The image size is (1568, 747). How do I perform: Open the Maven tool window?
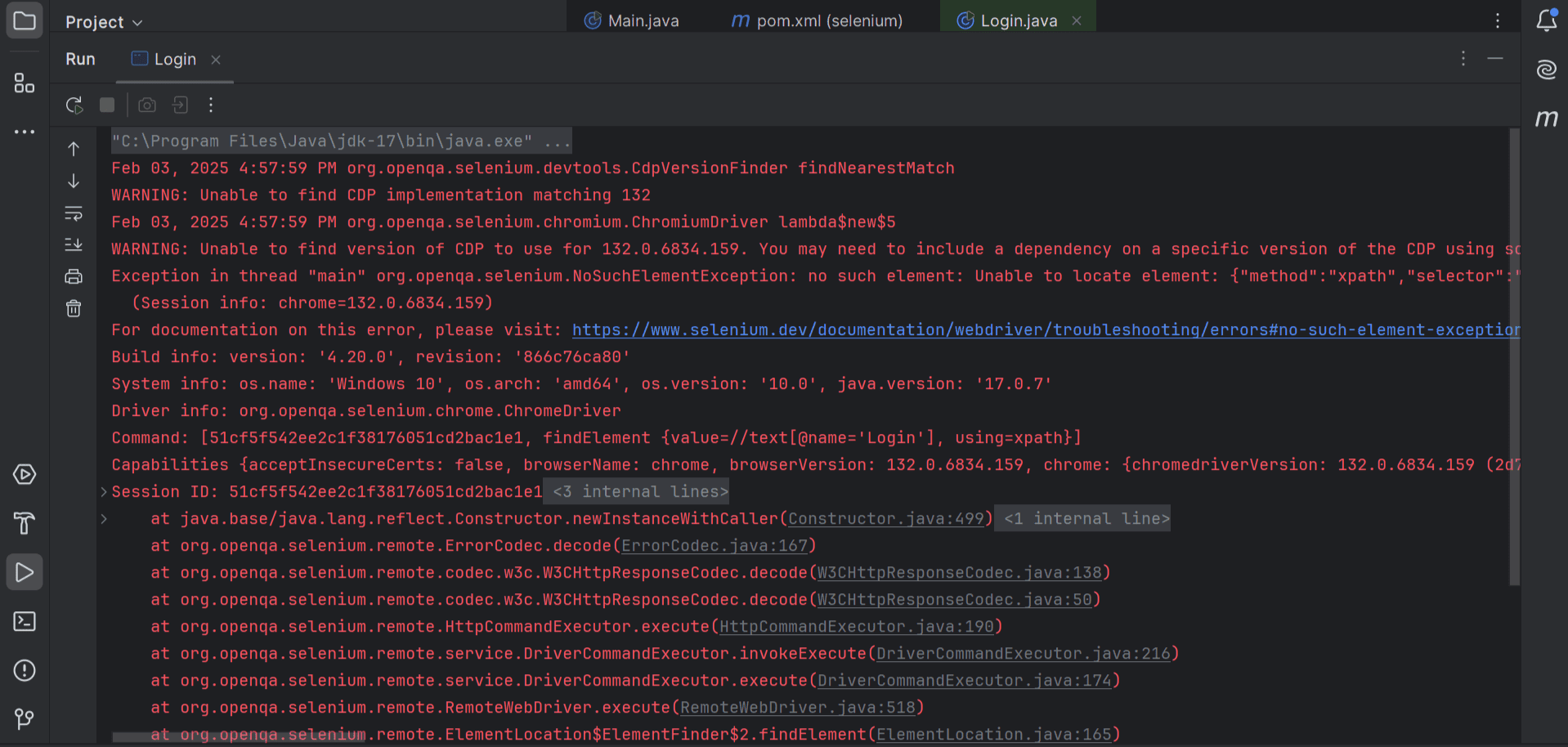tap(1546, 119)
